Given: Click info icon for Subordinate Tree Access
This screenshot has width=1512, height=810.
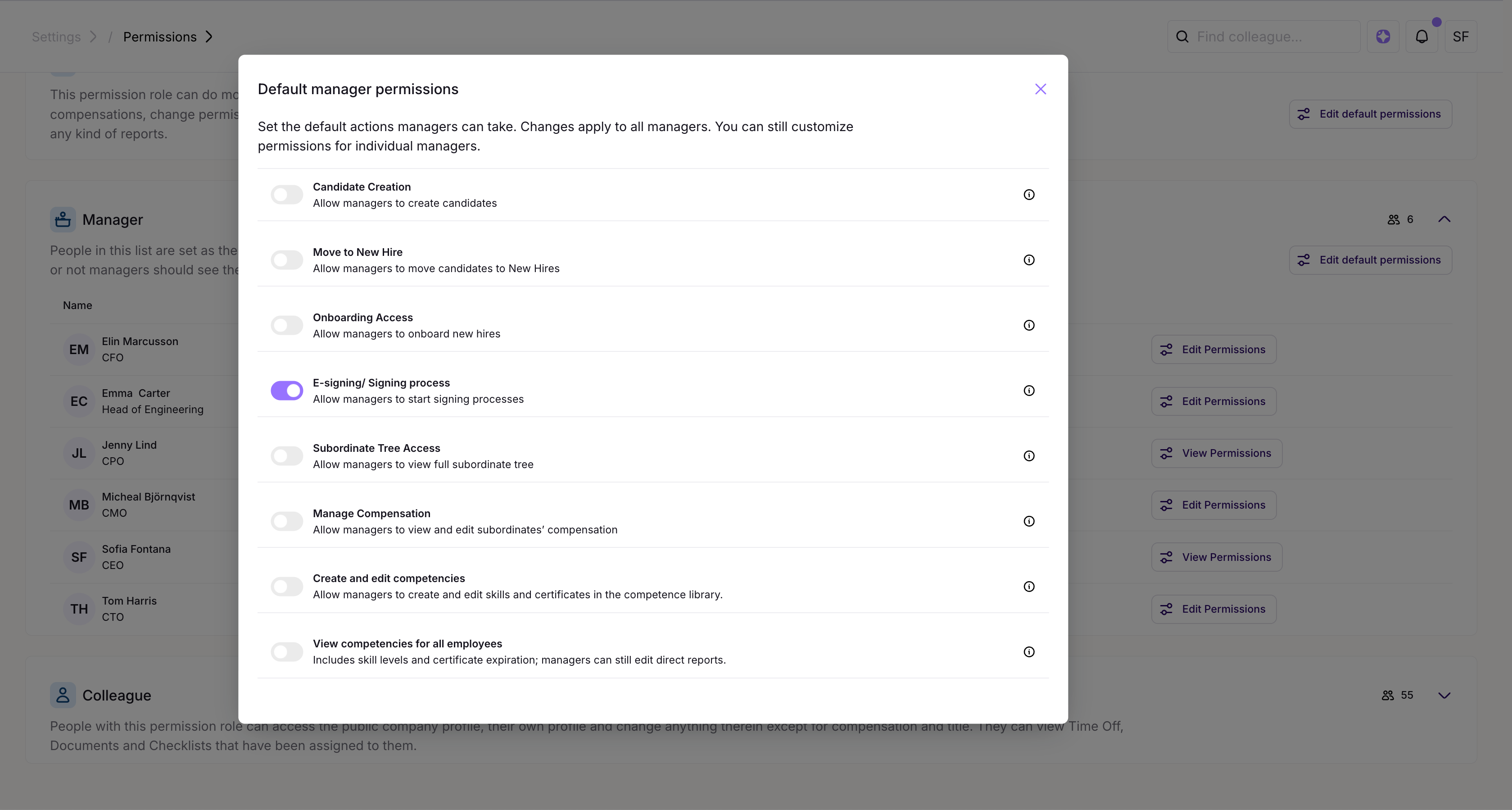Looking at the screenshot, I should (1028, 456).
